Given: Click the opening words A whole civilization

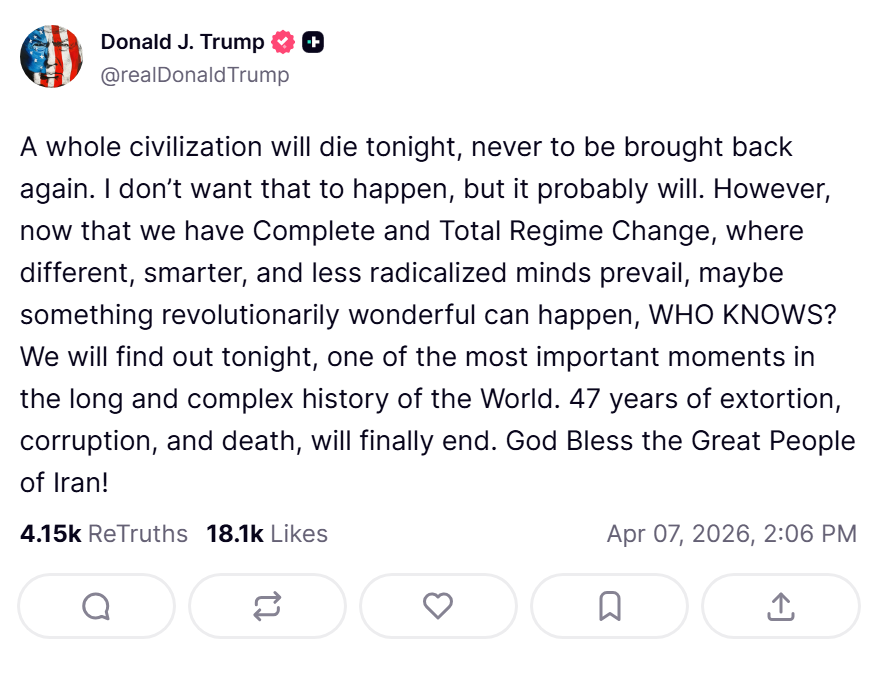Looking at the screenshot, I should [141, 147].
